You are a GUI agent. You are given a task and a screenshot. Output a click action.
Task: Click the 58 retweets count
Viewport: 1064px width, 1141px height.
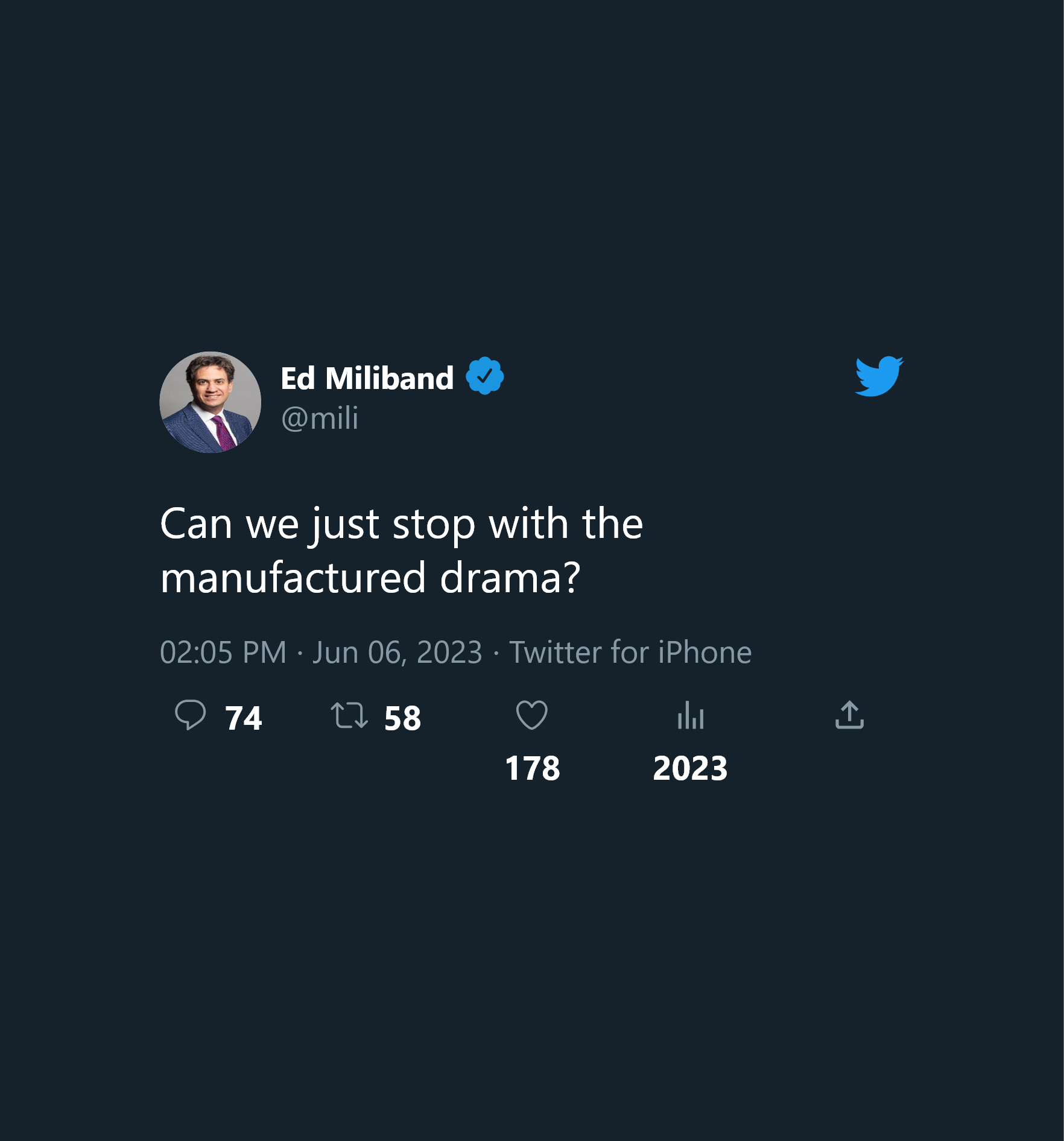click(402, 718)
